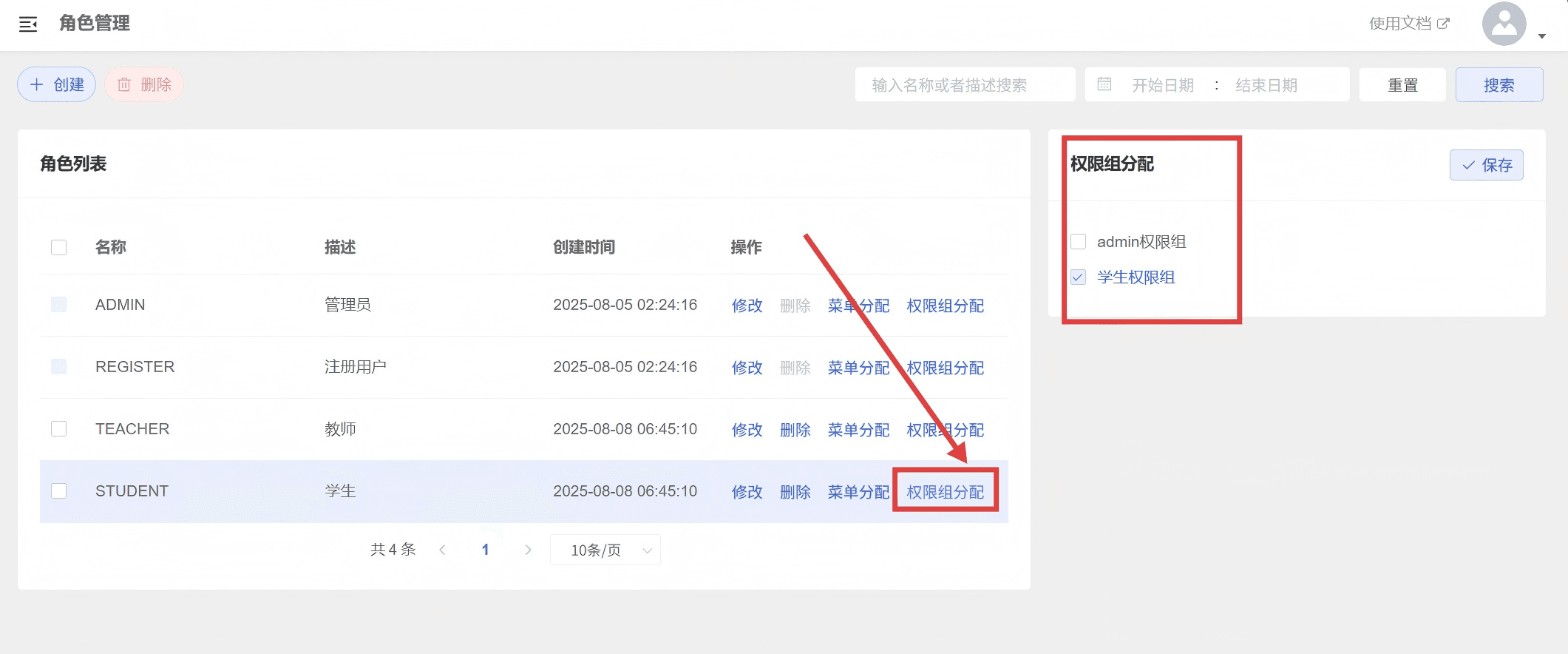The height and width of the screenshot is (654, 1568).
Task: Open the avatar dropdown caret
Action: click(x=1541, y=36)
